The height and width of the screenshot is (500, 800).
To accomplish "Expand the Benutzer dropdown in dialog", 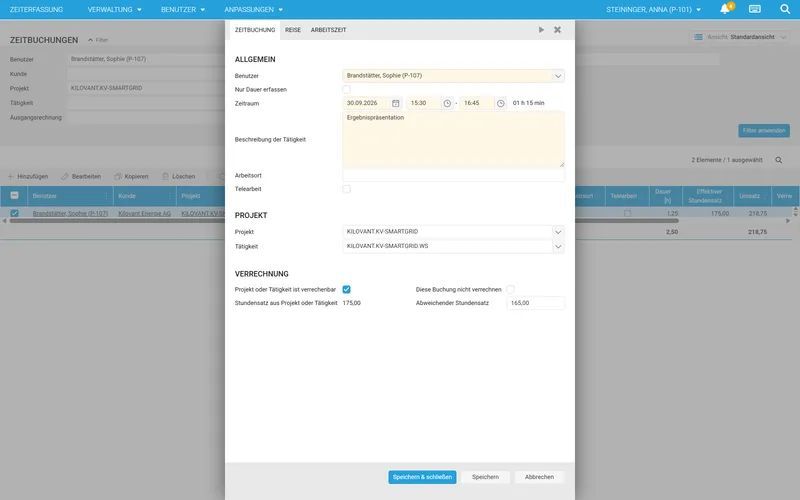I will click(x=558, y=76).
